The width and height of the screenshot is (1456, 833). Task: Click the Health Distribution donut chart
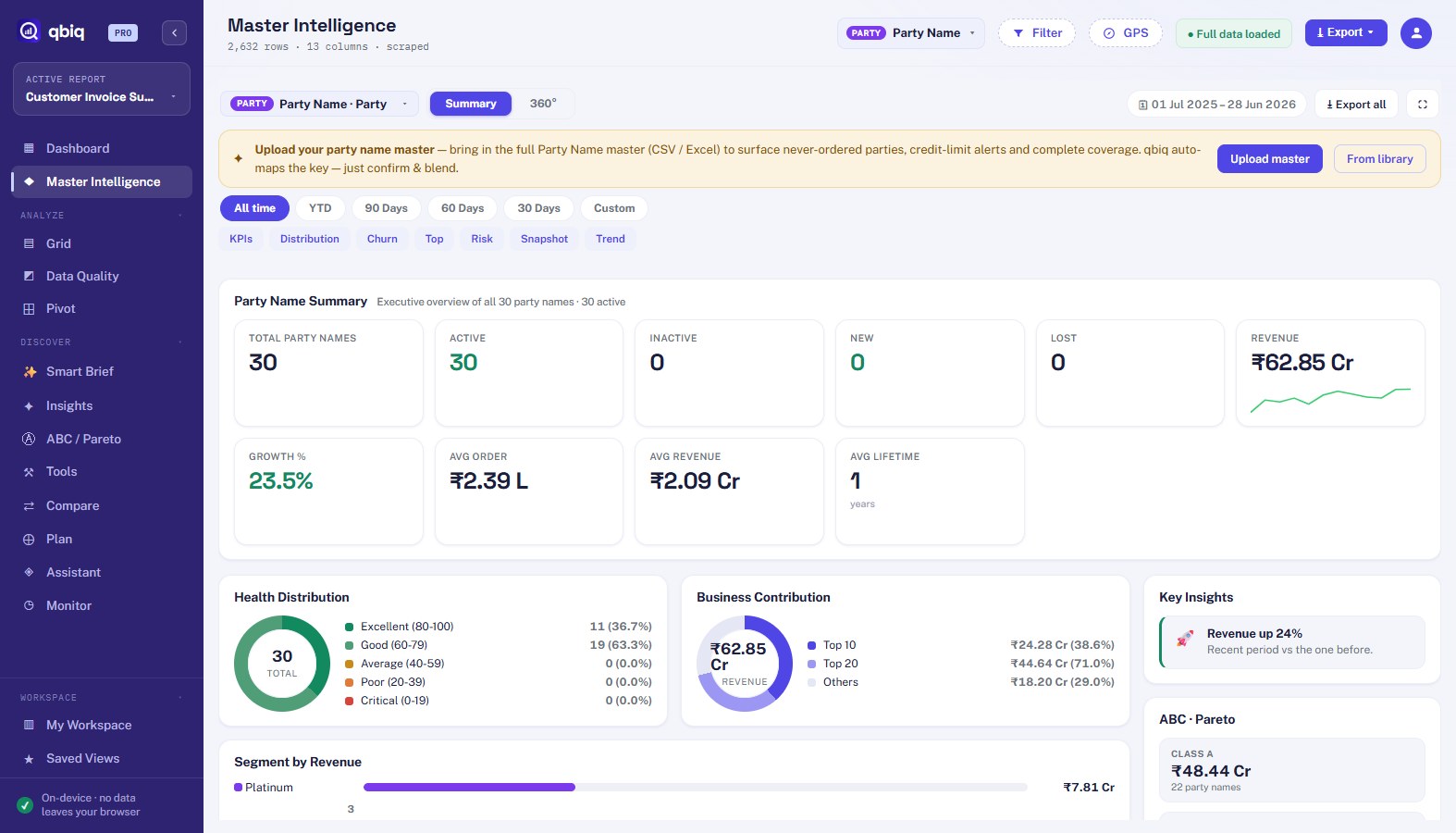pyautogui.click(x=282, y=664)
